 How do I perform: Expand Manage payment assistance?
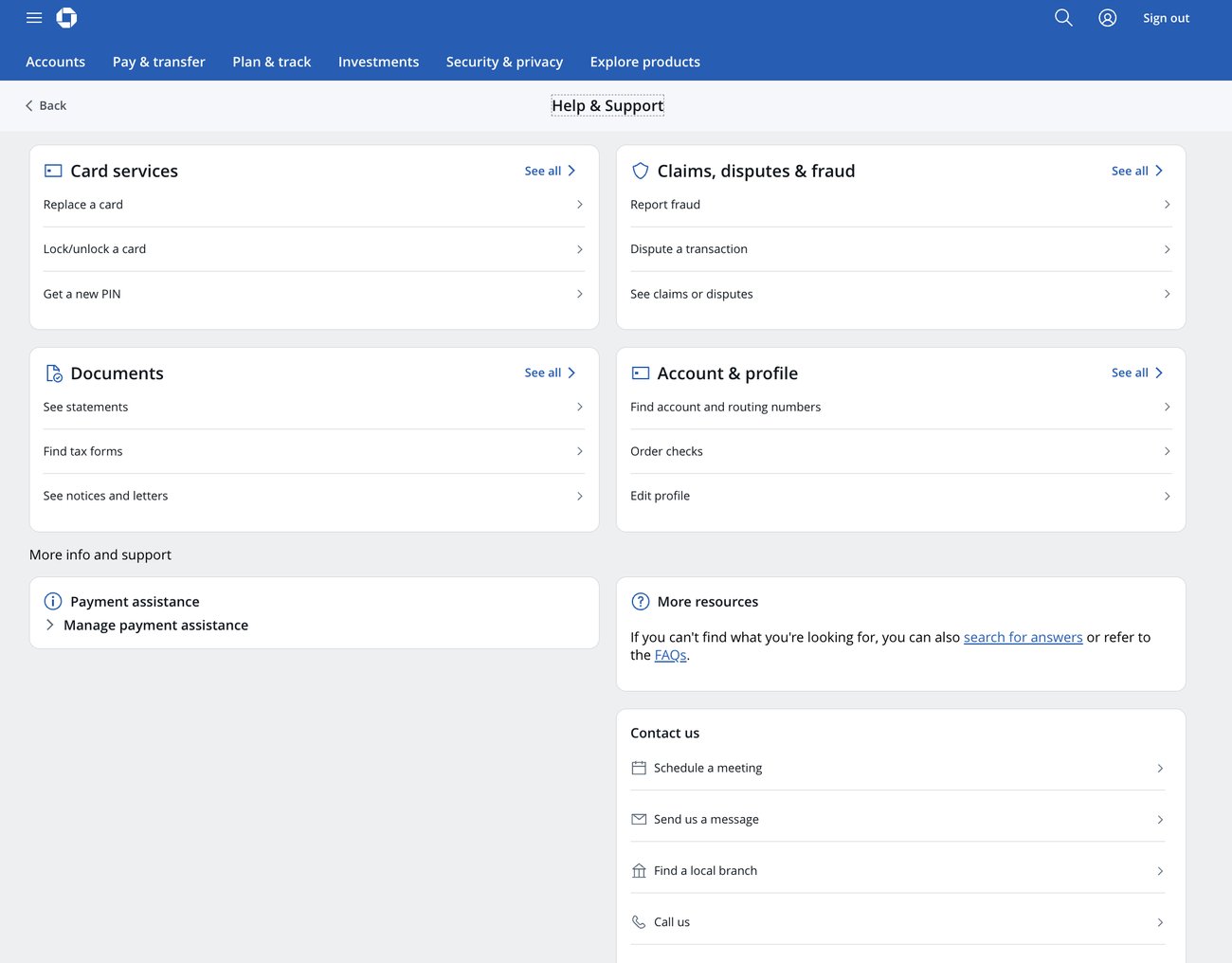147,626
